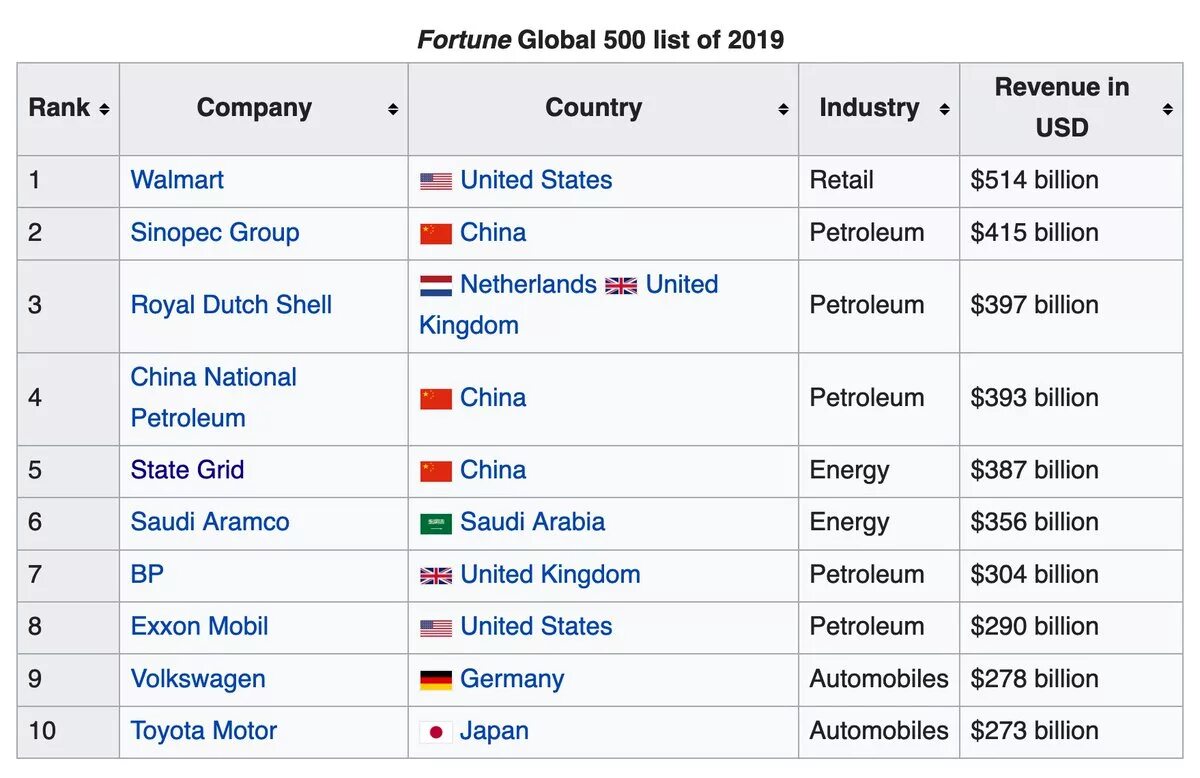This screenshot has width=1200, height=778.
Task: Open the China National Petroleum link
Action: click(x=214, y=397)
